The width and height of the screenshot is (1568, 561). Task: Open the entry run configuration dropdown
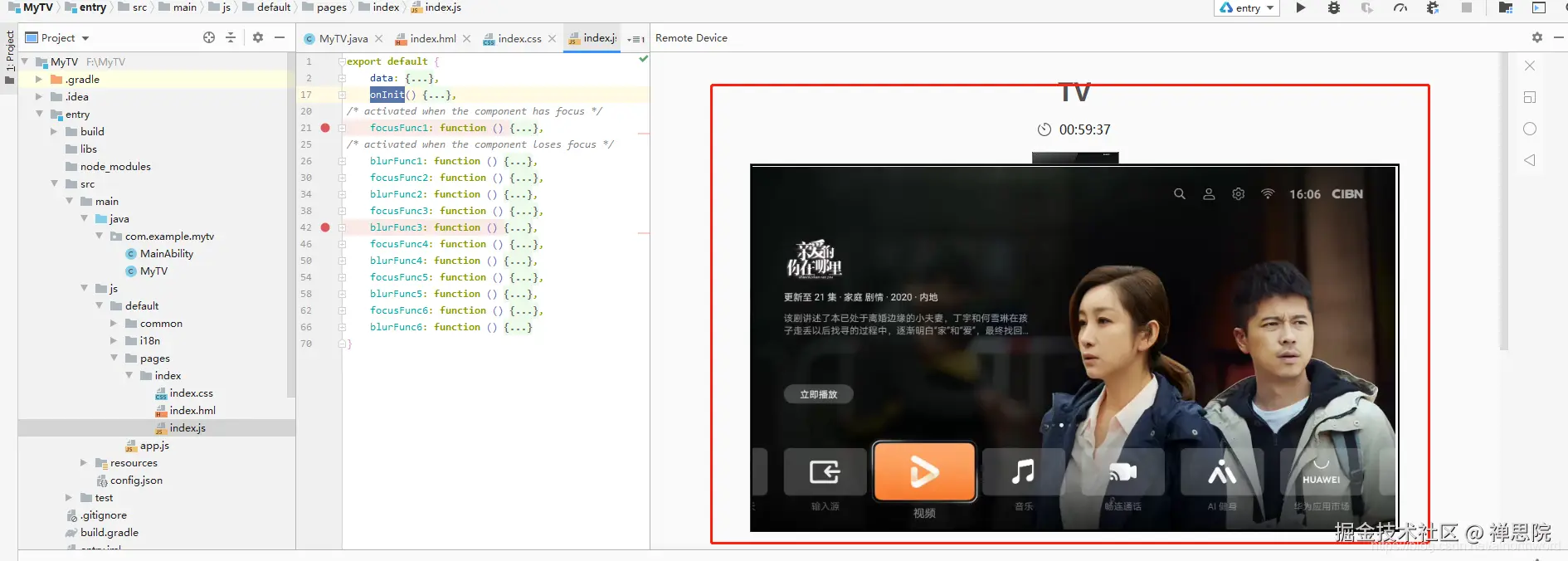pos(1248,7)
